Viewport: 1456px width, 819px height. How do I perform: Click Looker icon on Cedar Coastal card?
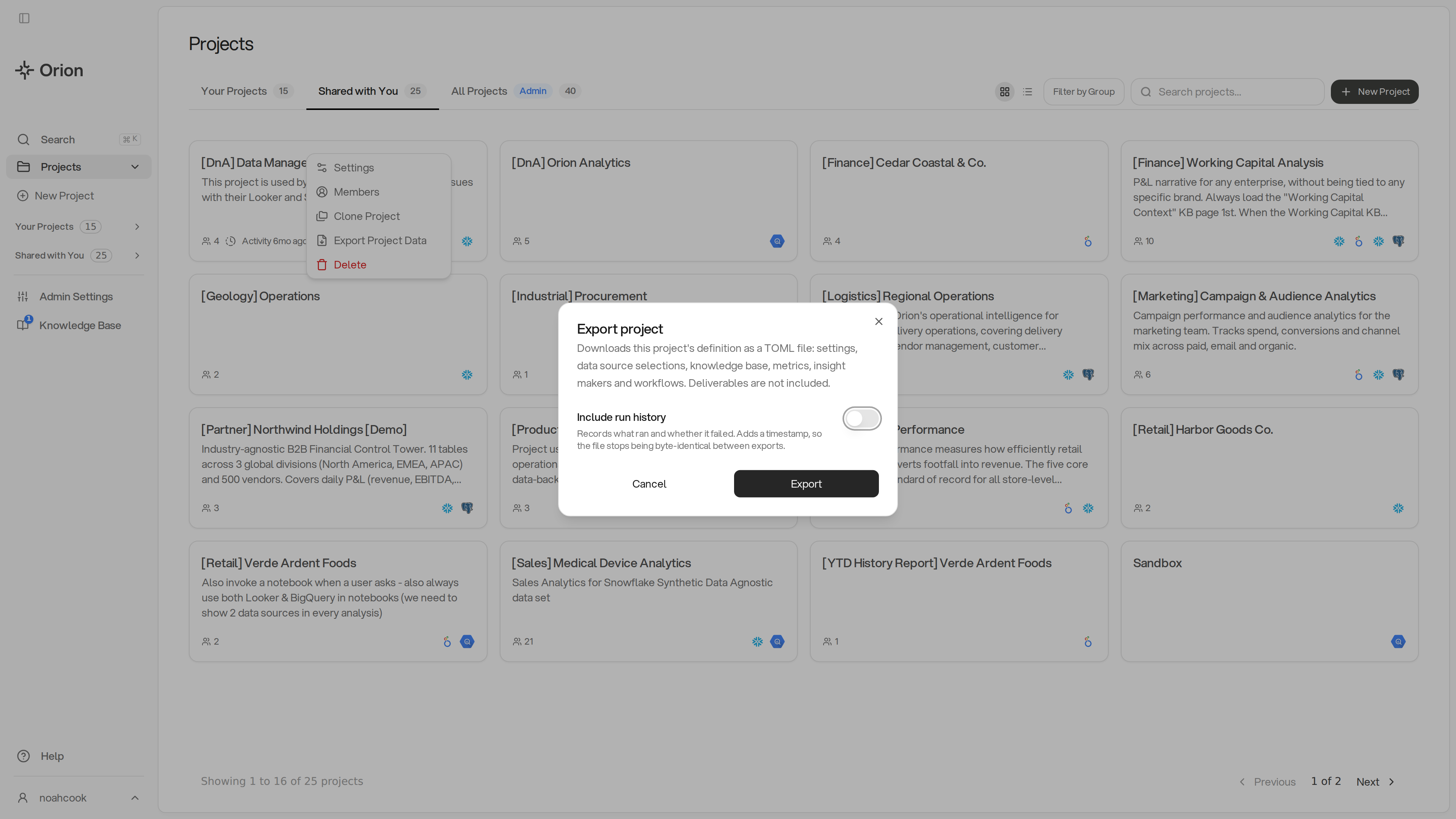pos(1087,242)
